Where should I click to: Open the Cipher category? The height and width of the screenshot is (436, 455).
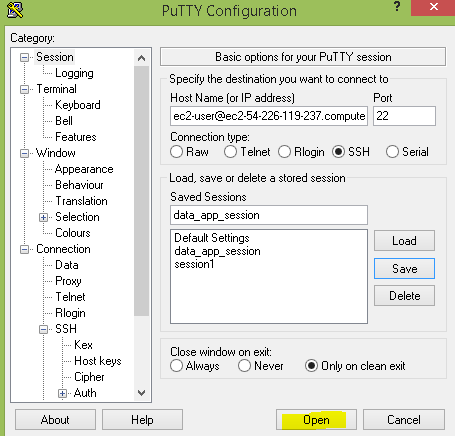point(89,377)
